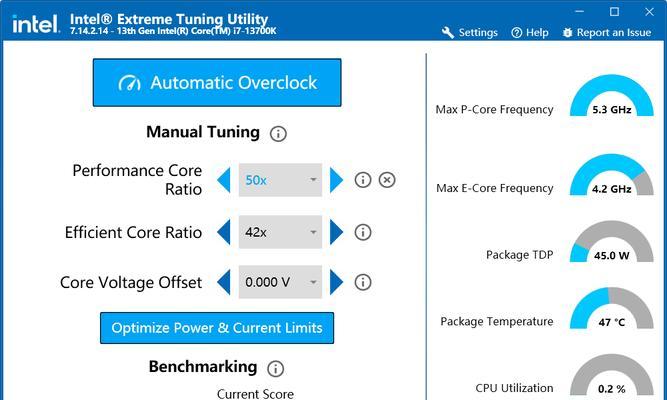The width and height of the screenshot is (667, 400).
Task: Open the Core Voltage Offset 0.000 V dropdown
Action: pos(280,282)
